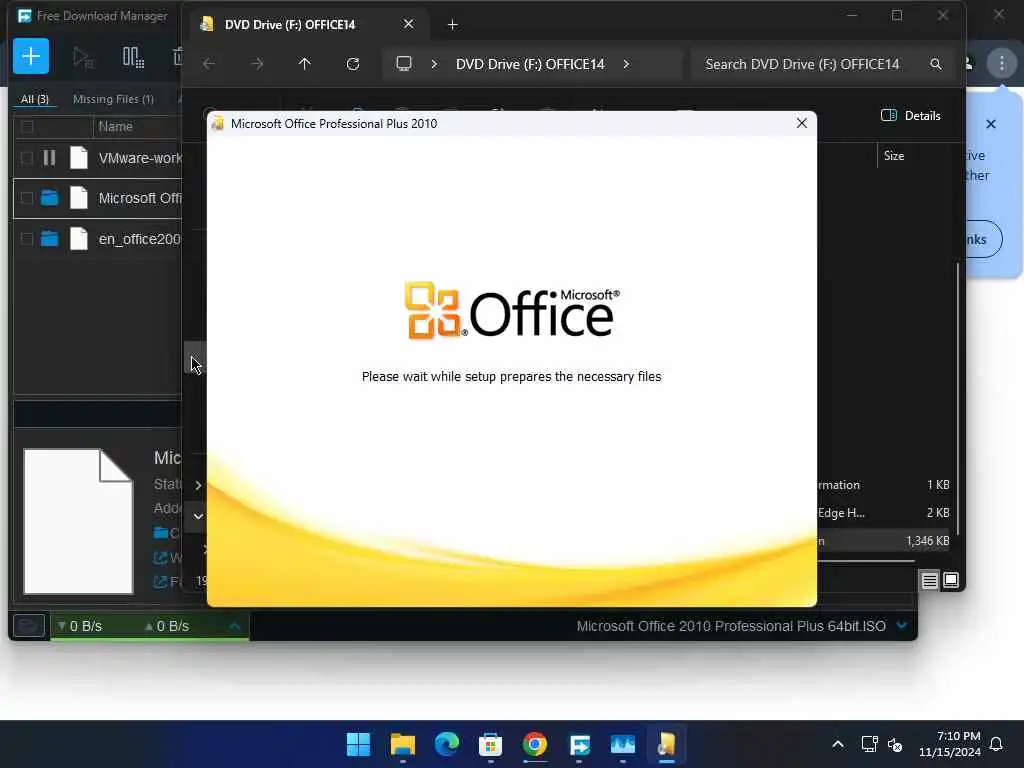Click the Microsoft Office 2010 Professional Plus 64bit.ISO status text
The height and width of the screenshot is (768, 1024).
point(731,626)
